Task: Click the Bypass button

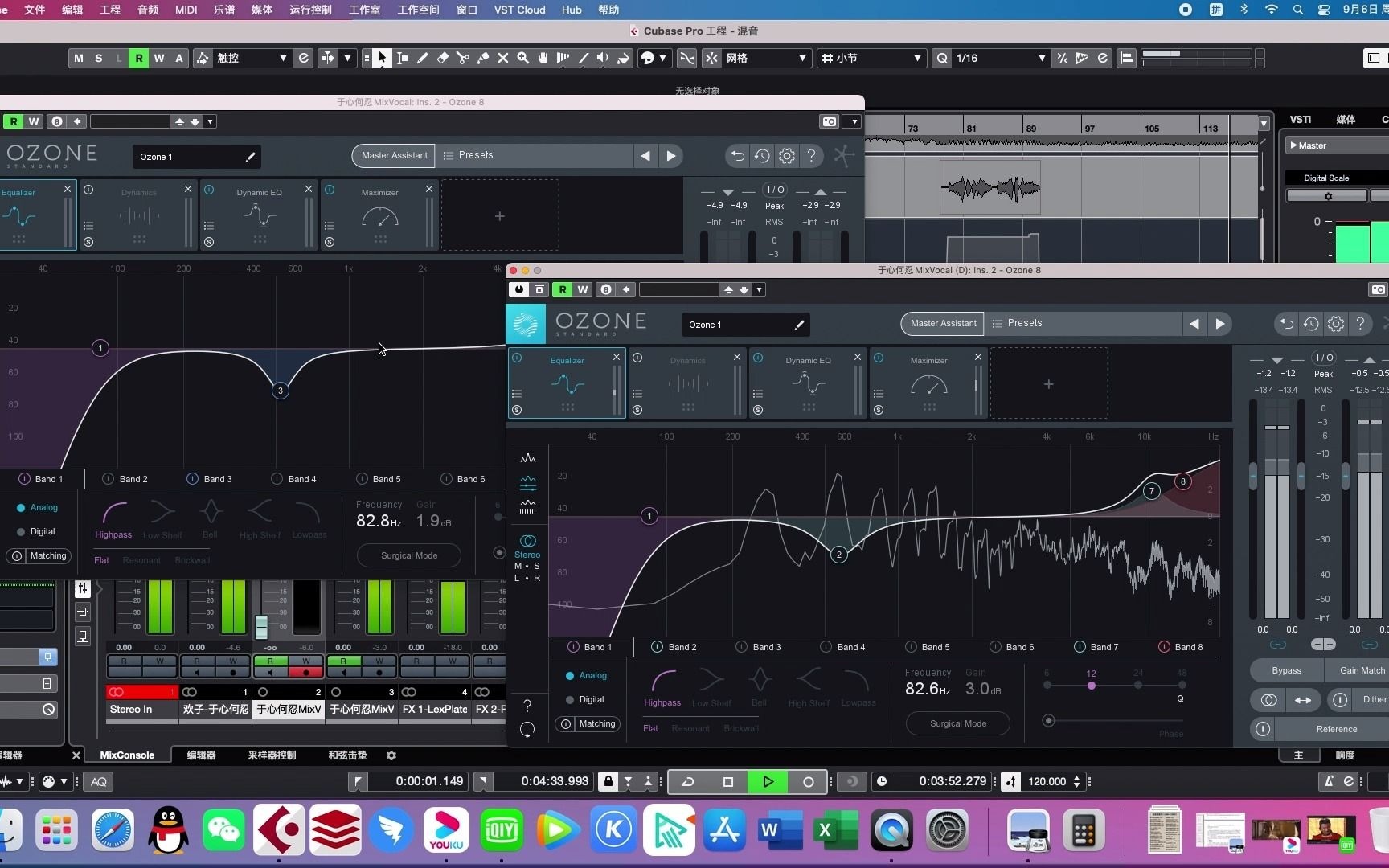Action: point(1286,670)
